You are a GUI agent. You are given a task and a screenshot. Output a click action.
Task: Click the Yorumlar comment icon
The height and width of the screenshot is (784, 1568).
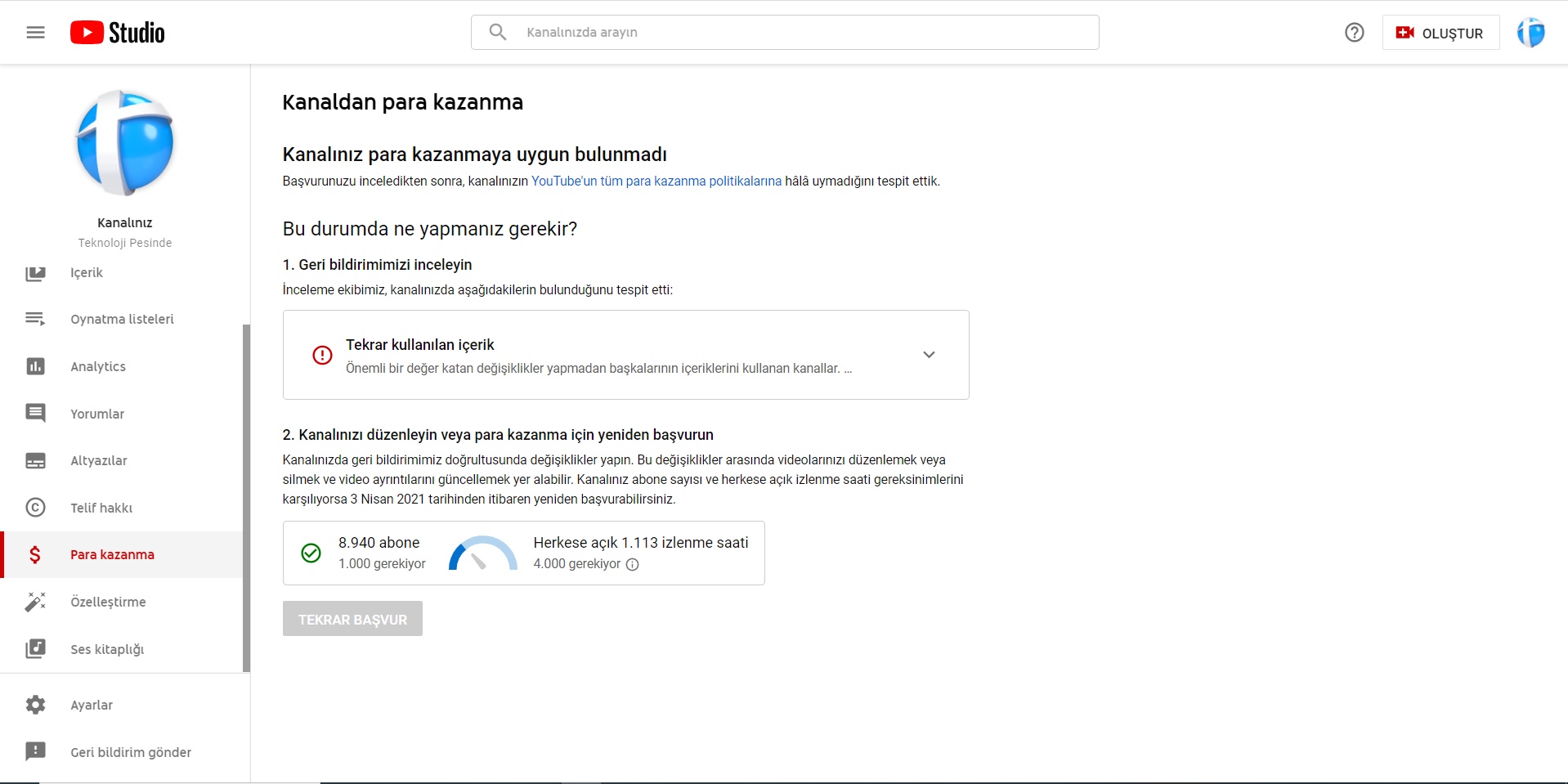(x=35, y=414)
